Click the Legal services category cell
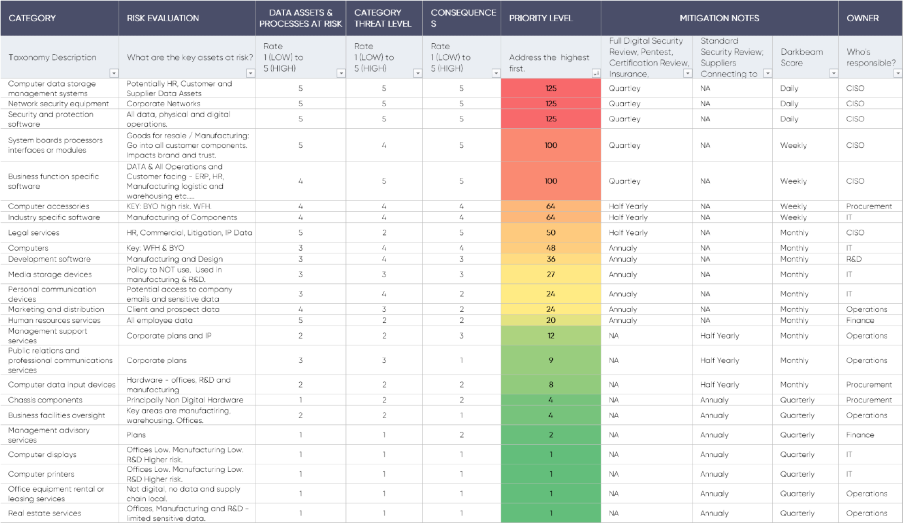 point(61,232)
